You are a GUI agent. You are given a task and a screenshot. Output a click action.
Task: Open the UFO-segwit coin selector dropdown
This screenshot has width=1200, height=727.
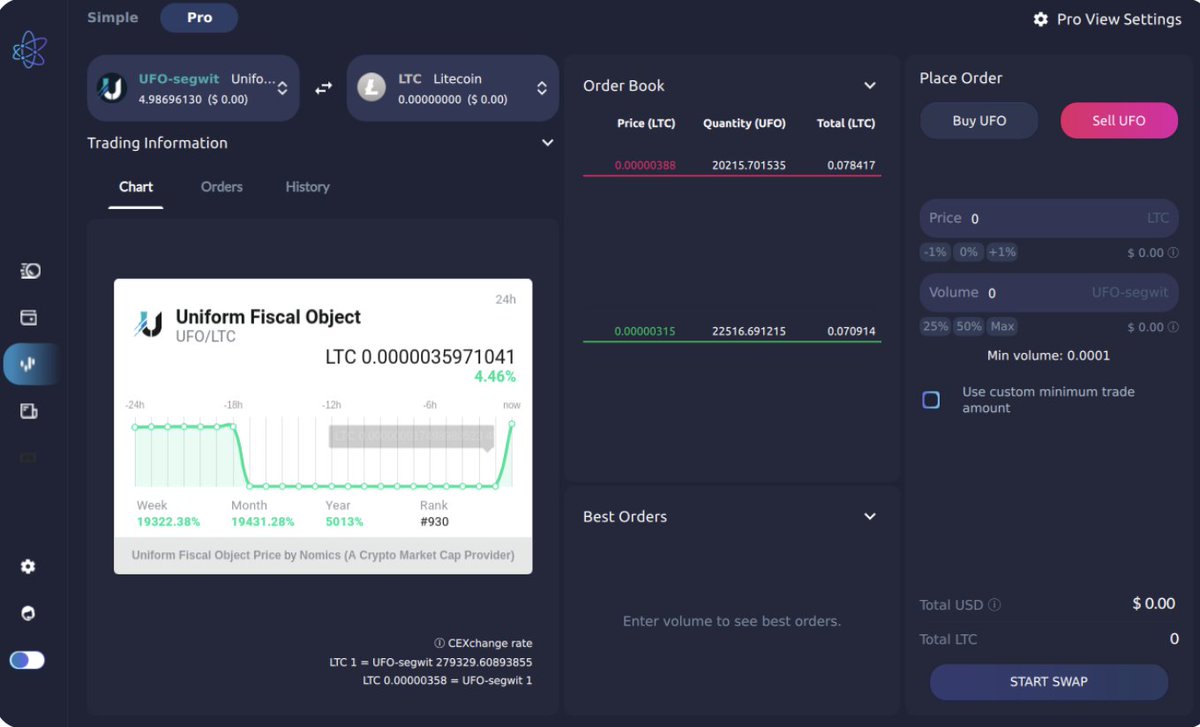point(193,88)
